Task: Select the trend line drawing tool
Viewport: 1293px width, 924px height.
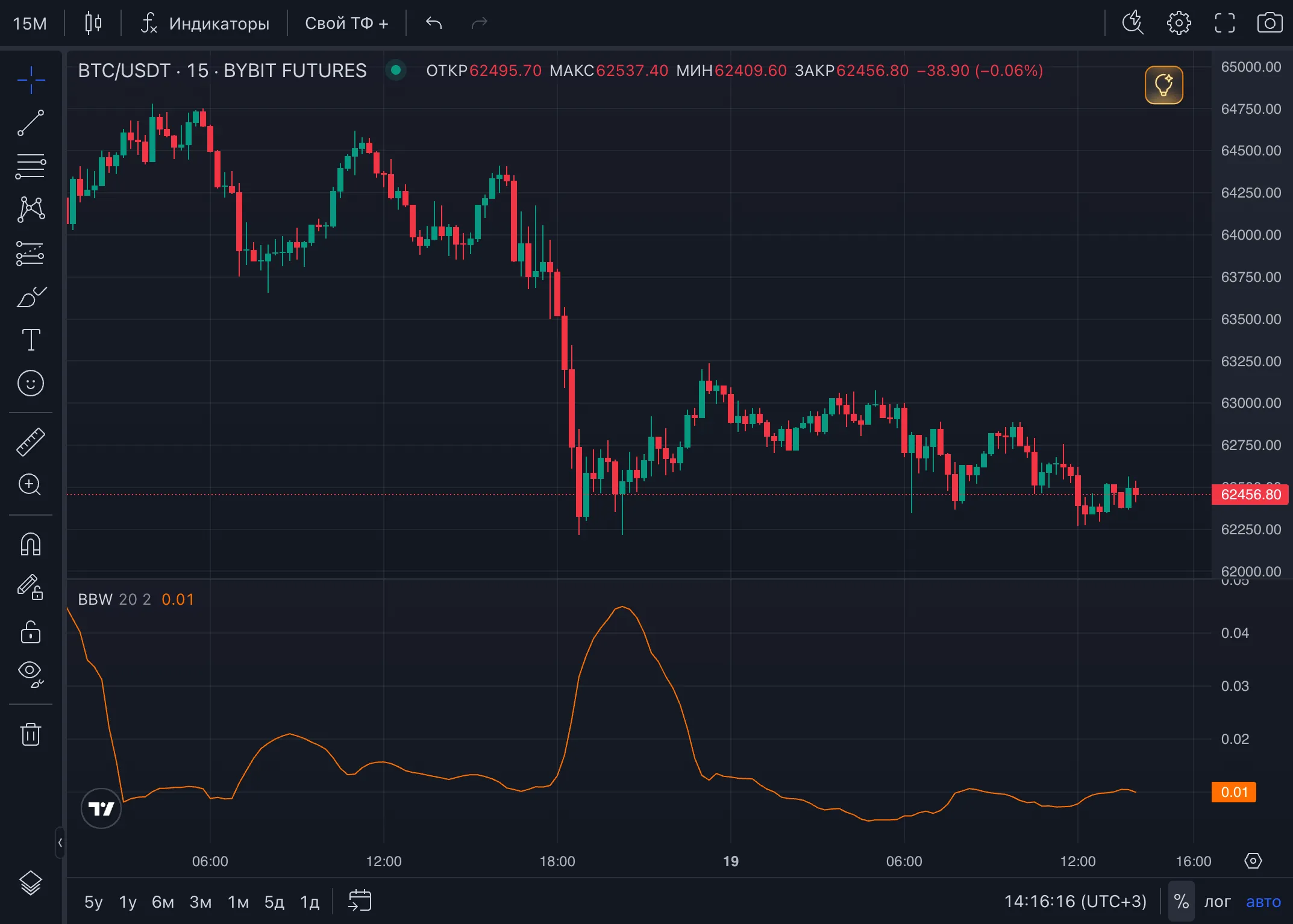Action: click(31, 123)
